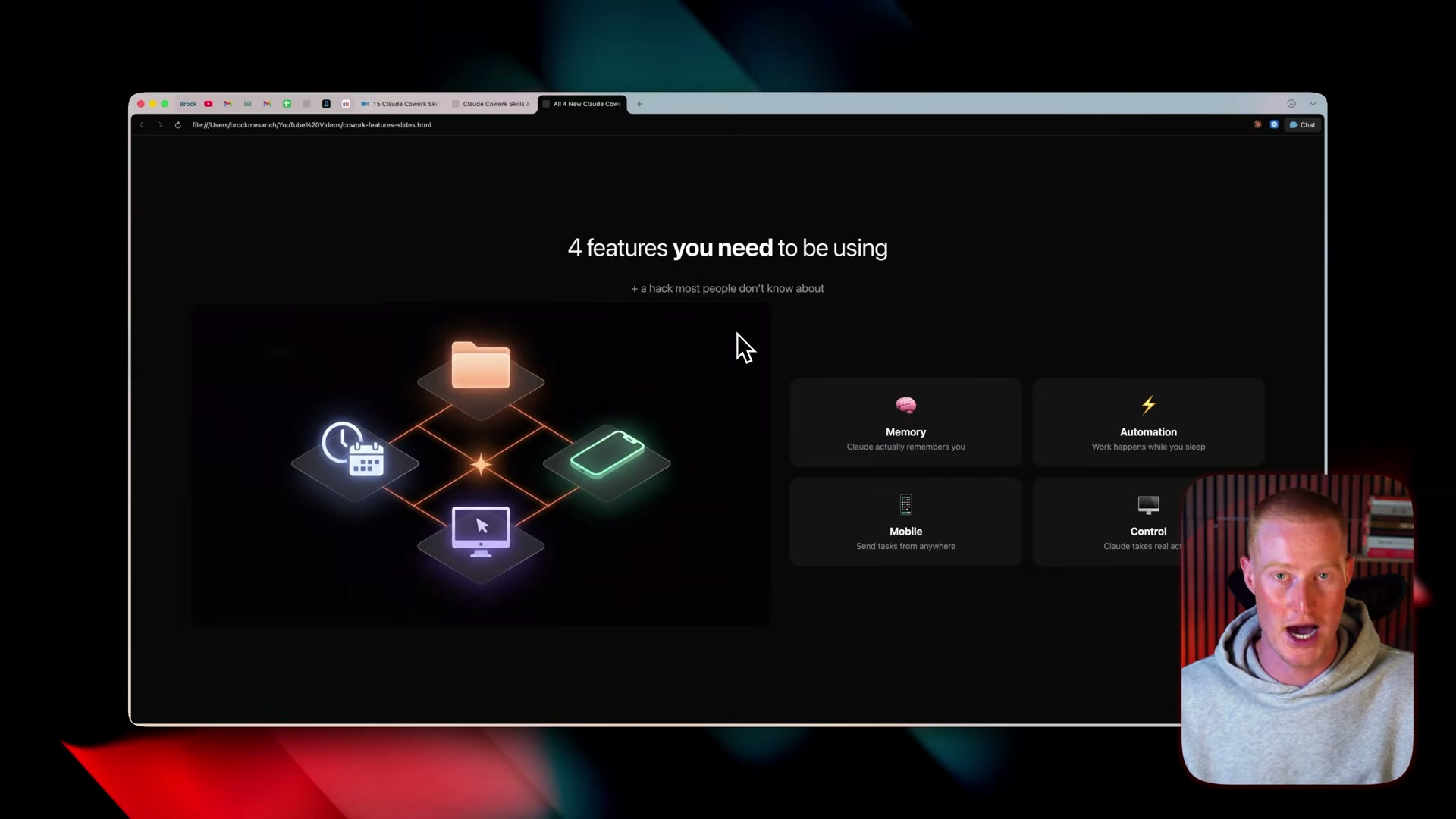Open YouTube from the bookmarks bar
The height and width of the screenshot is (819, 1456).
(209, 104)
